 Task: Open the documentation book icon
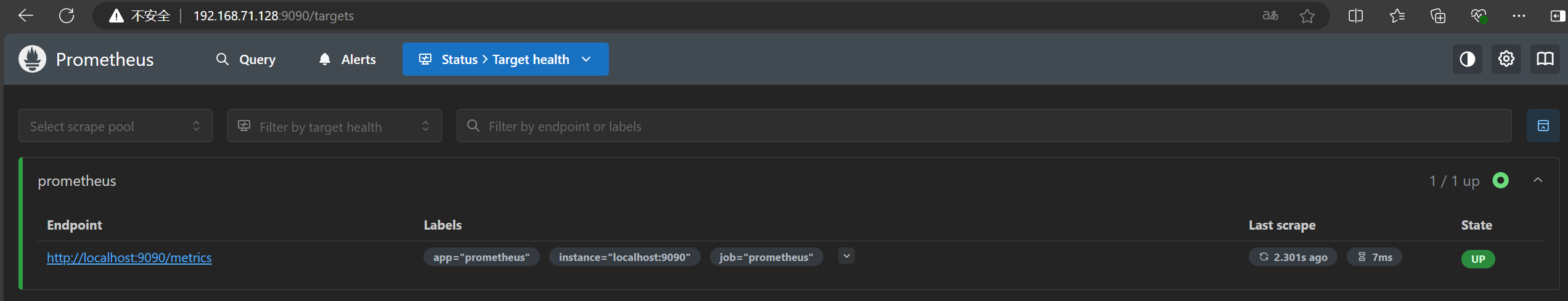pyautogui.click(x=1545, y=59)
